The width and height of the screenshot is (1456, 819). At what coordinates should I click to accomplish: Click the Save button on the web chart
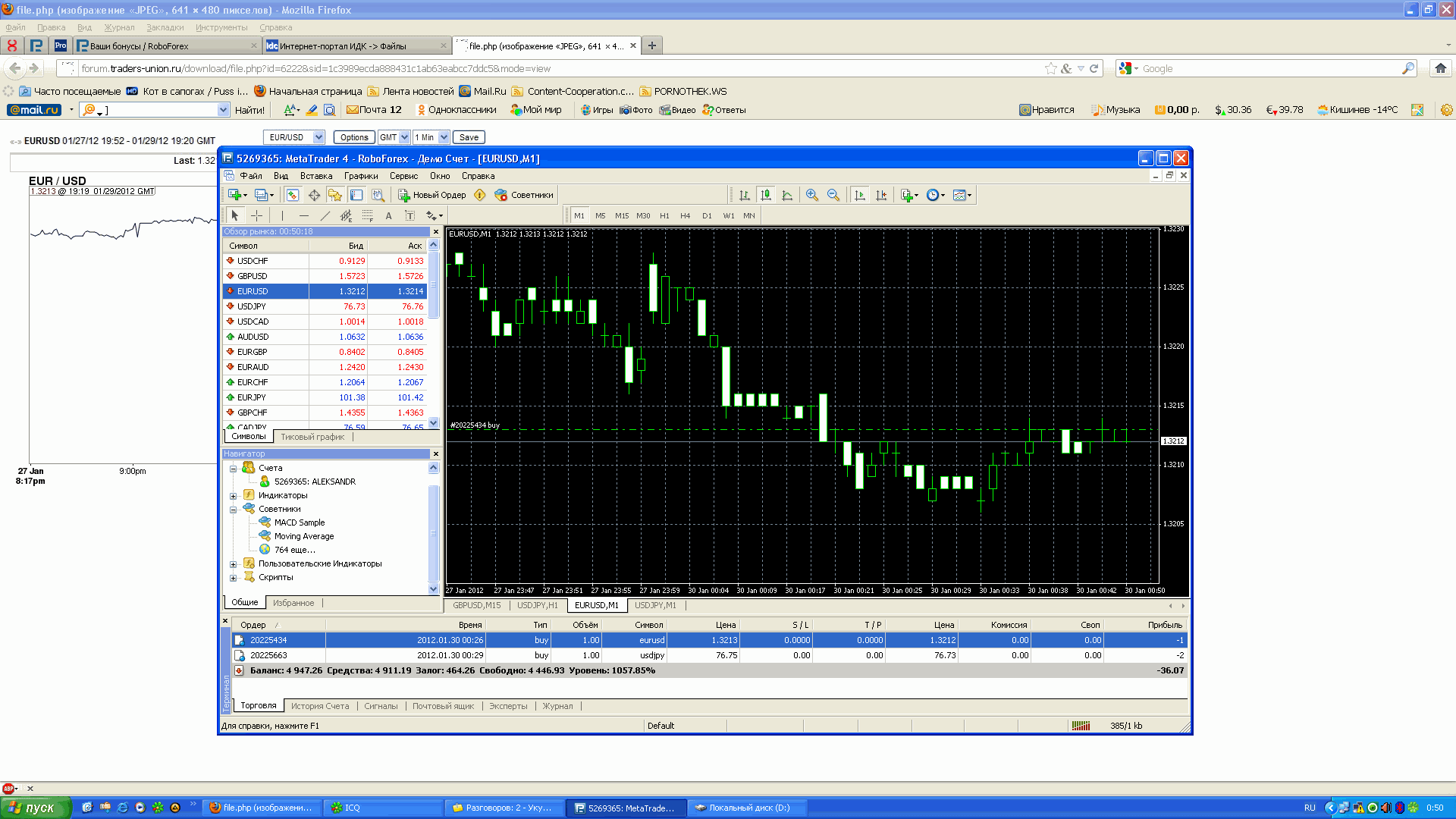(469, 137)
